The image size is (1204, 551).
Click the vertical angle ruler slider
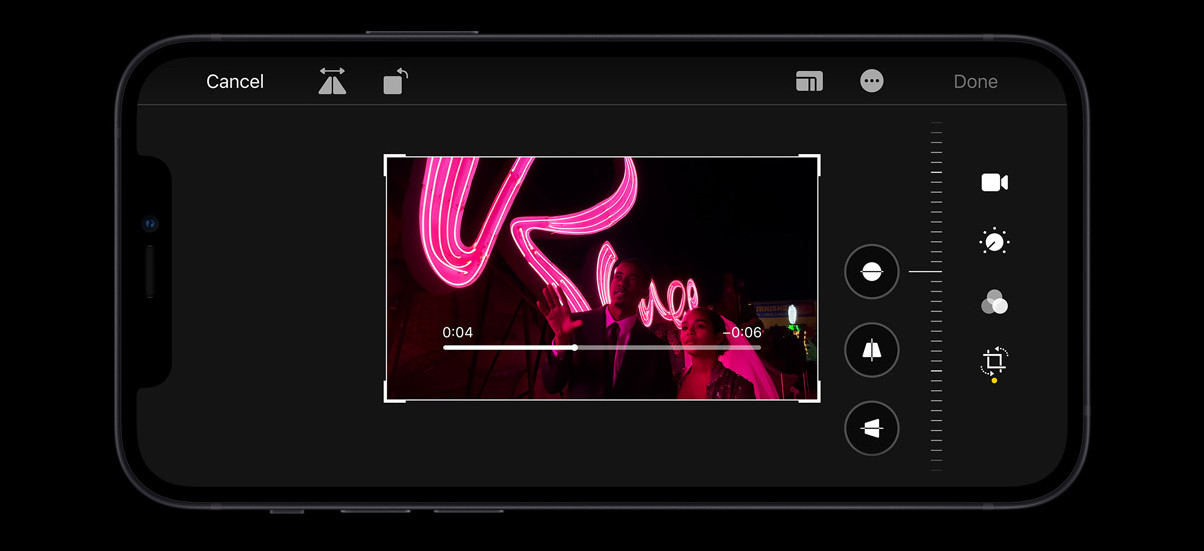(936, 295)
